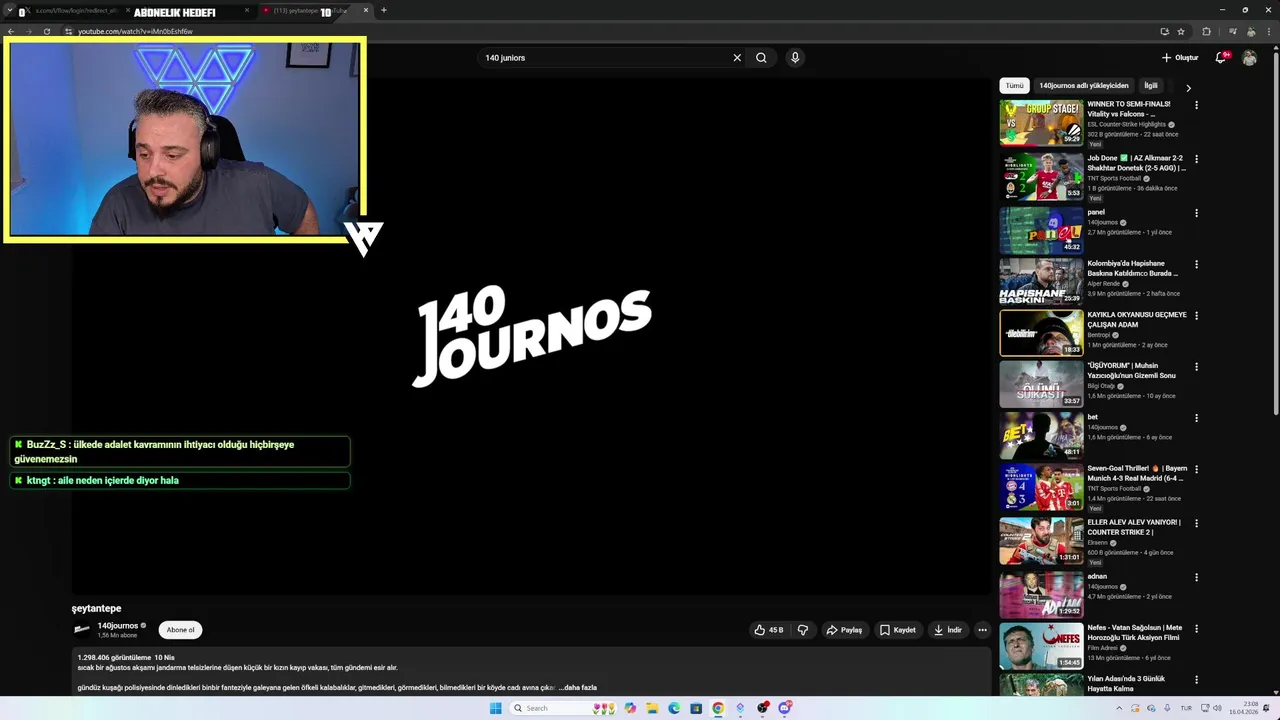
Task: Expand description with ...daha fazla
Action: pos(578,688)
